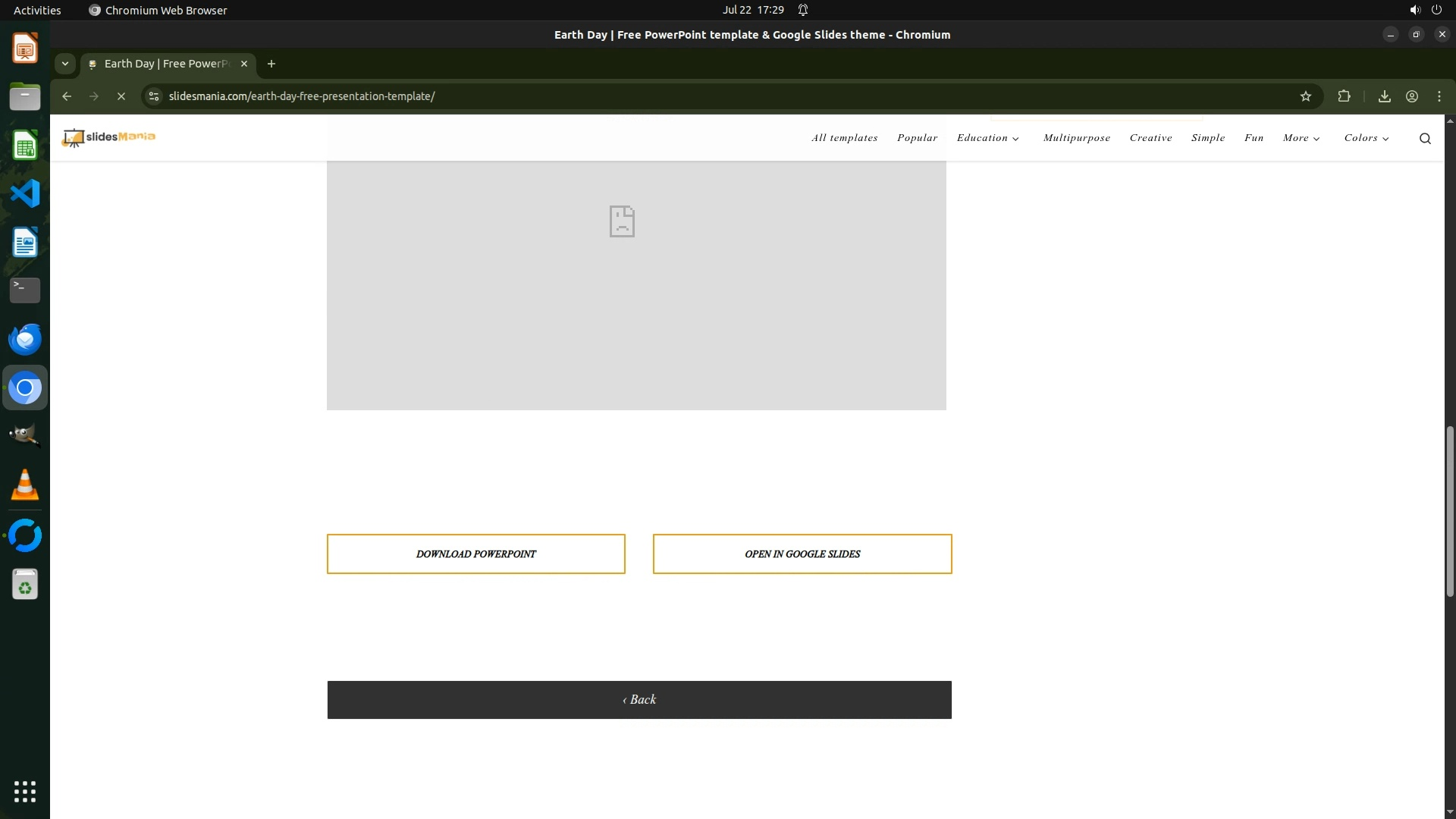Stop page loading with X button
Viewport: 1456px width, 819px height.
(x=121, y=96)
